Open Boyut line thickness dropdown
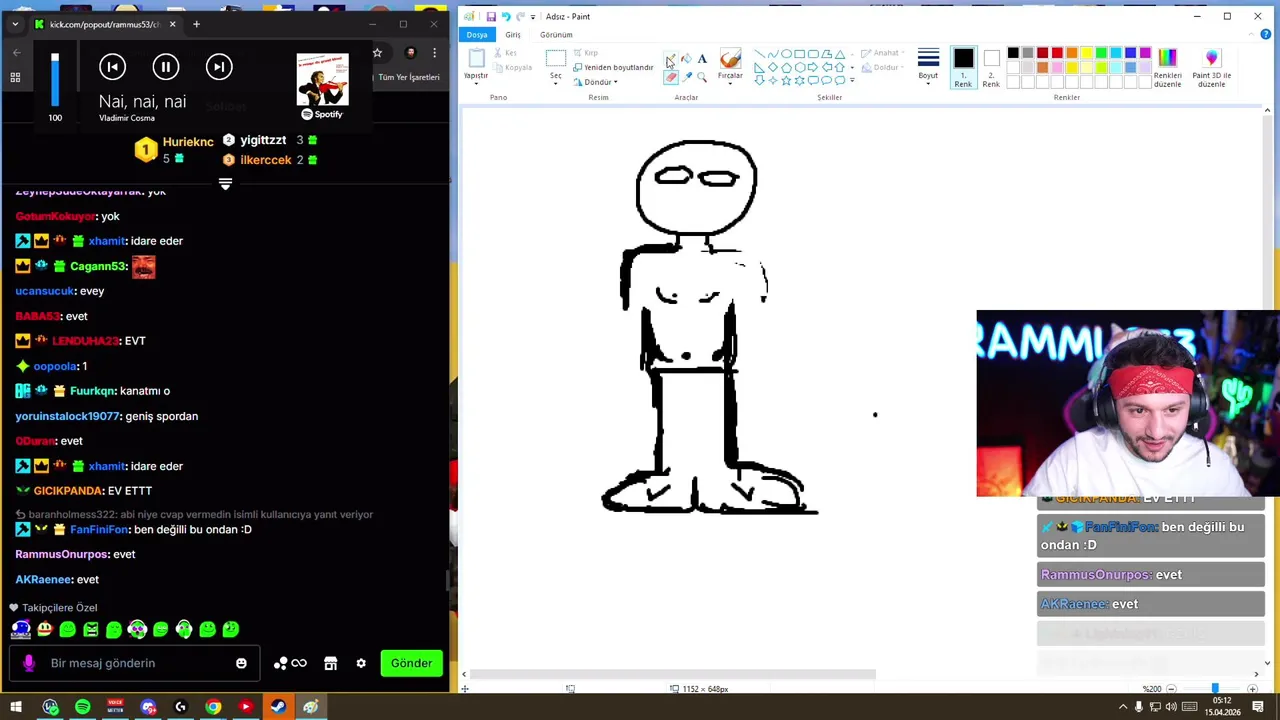This screenshot has width=1280, height=720. pos(928,65)
